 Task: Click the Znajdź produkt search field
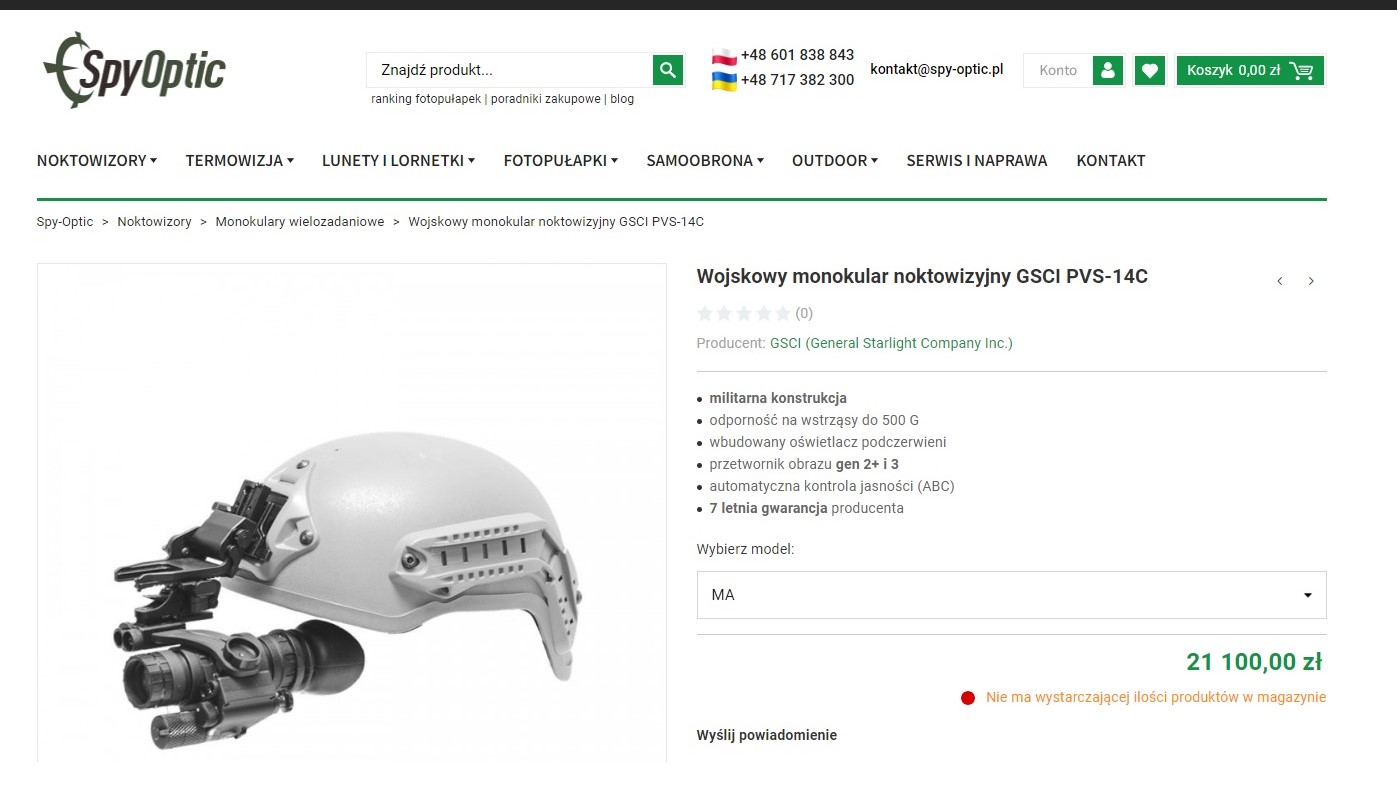click(510, 70)
